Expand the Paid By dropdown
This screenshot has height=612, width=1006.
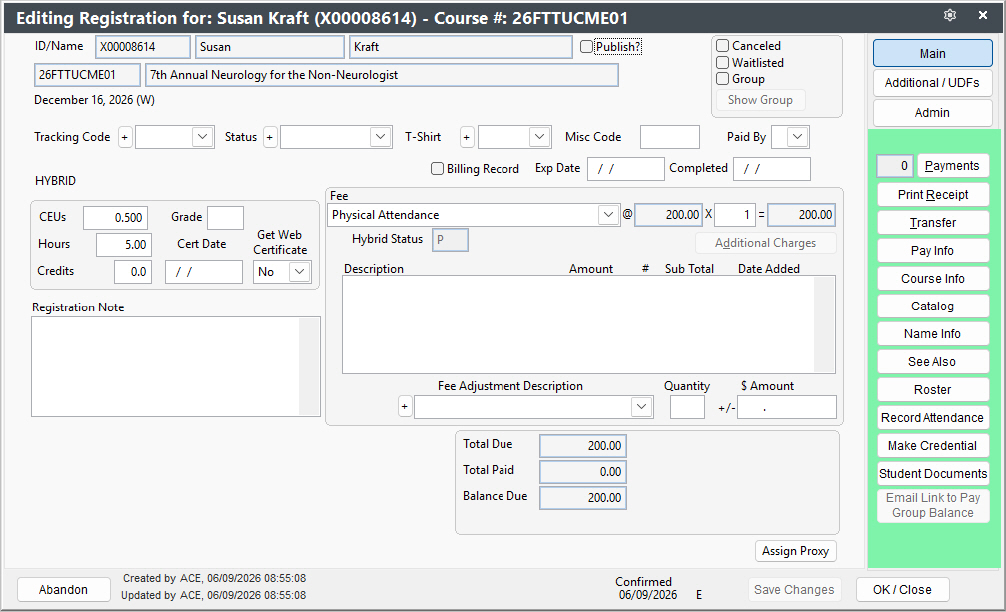pyautogui.click(x=797, y=137)
